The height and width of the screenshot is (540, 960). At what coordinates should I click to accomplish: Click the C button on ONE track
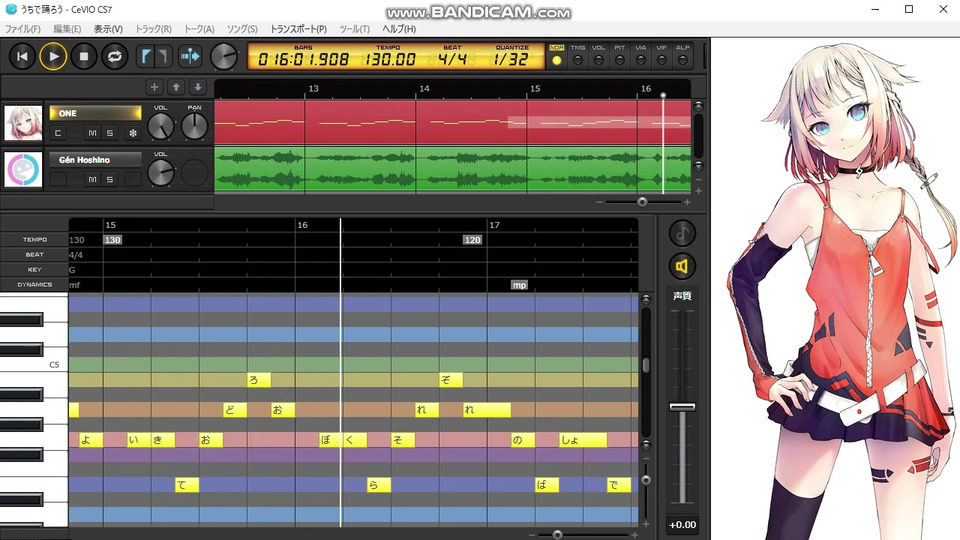pyautogui.click(x=58, y=133)
